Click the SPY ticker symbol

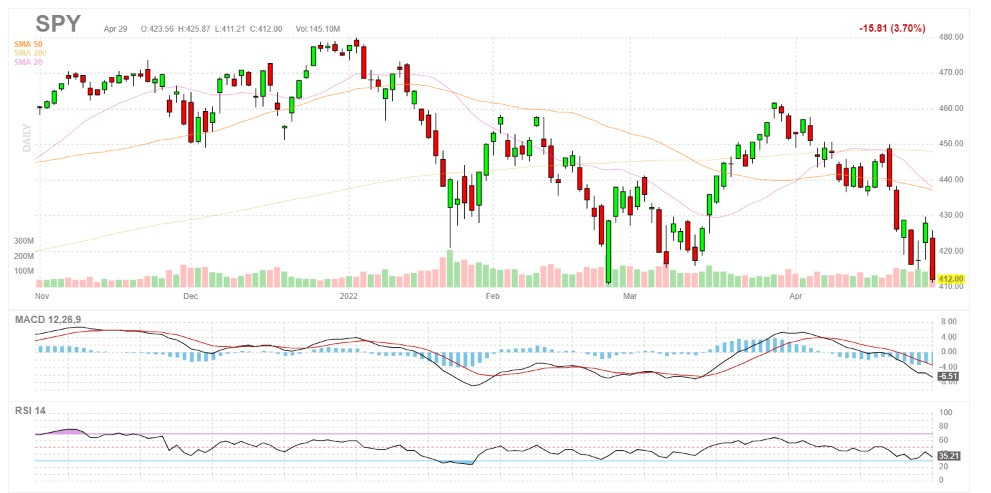(58, 24)
